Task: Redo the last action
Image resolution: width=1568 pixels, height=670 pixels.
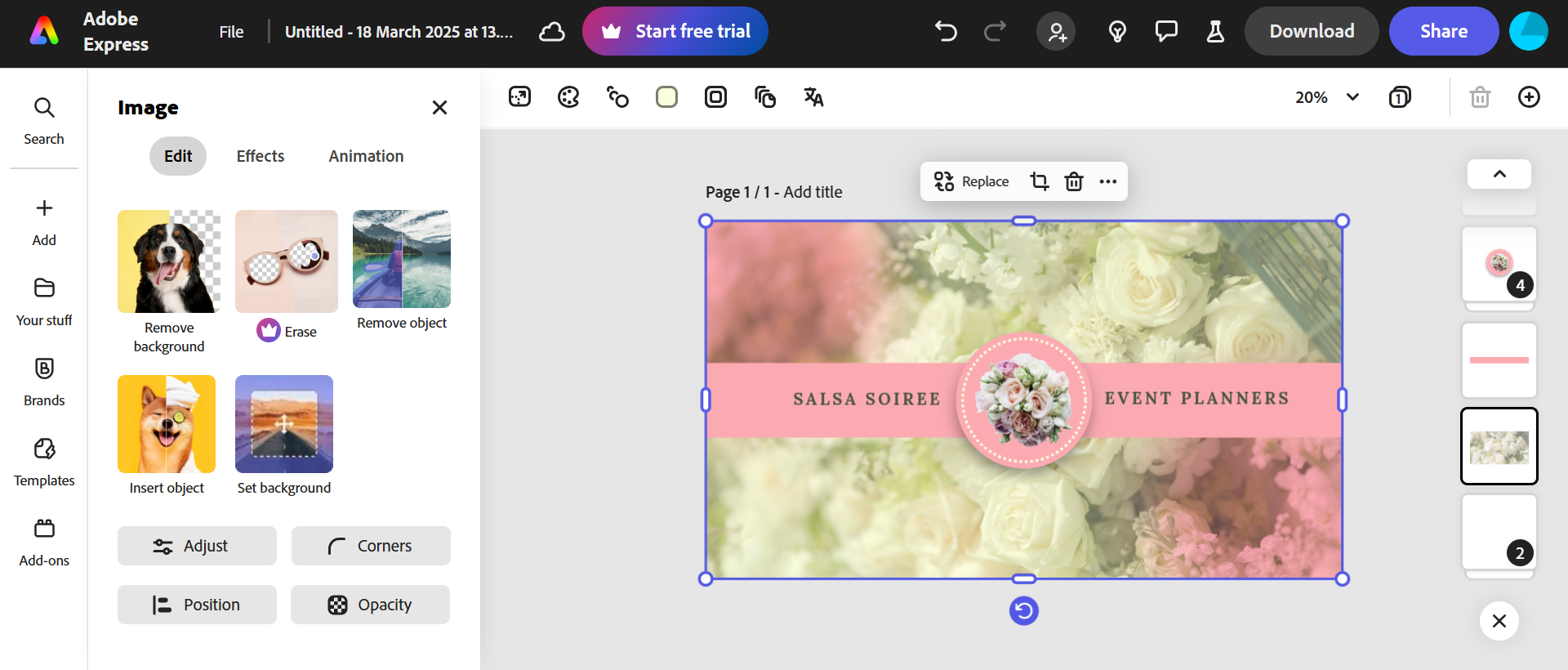Action: (995, 32)
